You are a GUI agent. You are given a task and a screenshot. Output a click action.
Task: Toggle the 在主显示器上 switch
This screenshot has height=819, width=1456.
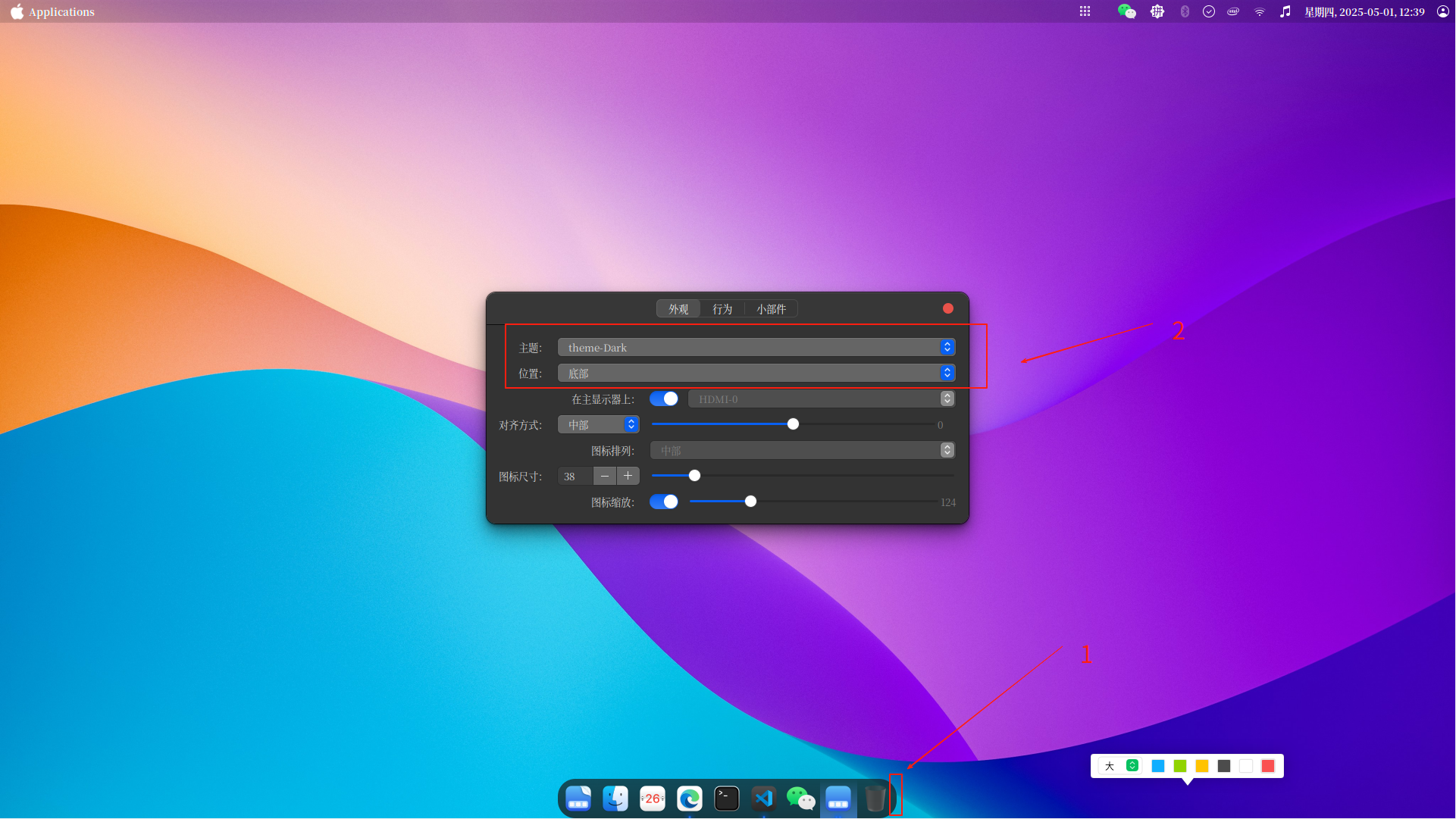[x=664, y=399]
